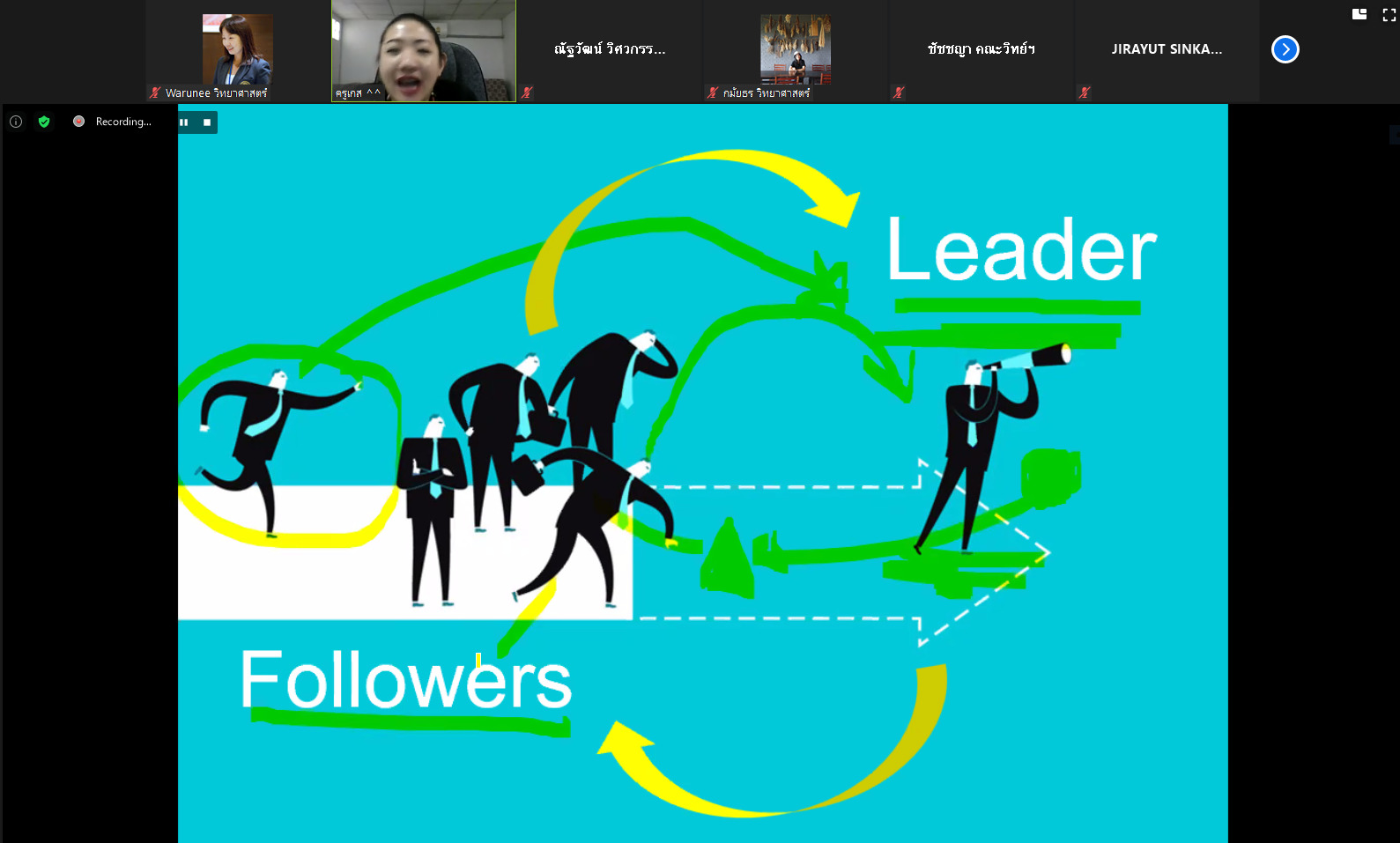The image size is (1400, 843).
Task: Click the Followers heading on shared slide
Action: (406, 679)
